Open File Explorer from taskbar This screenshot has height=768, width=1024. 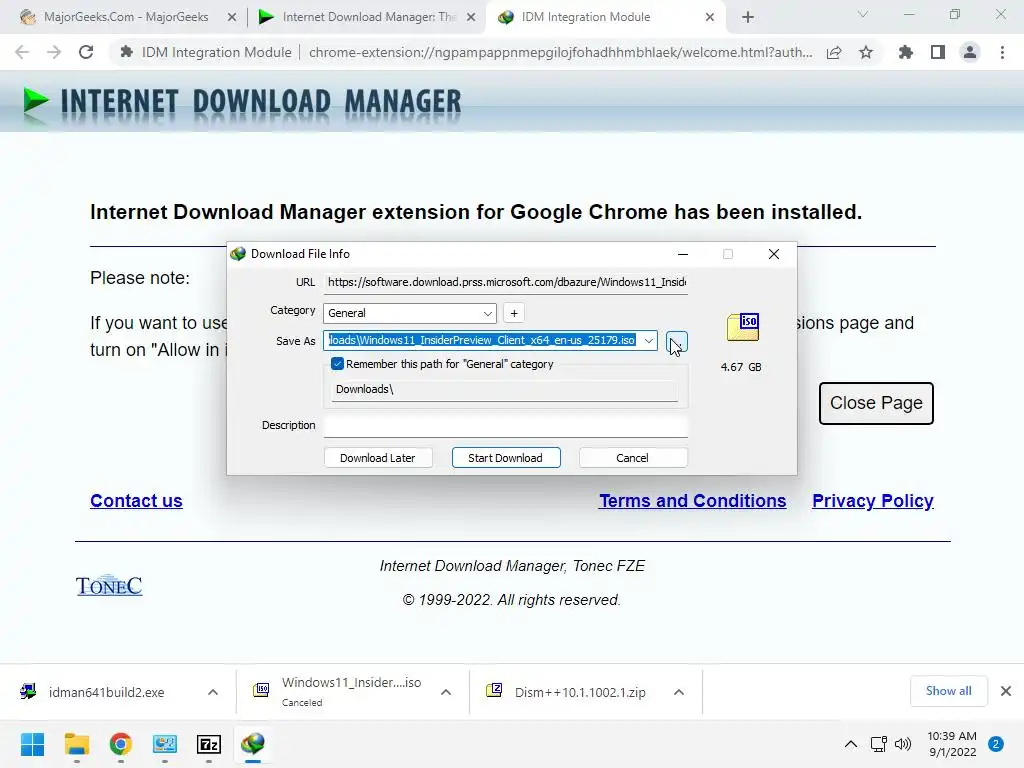click(76, 744)
